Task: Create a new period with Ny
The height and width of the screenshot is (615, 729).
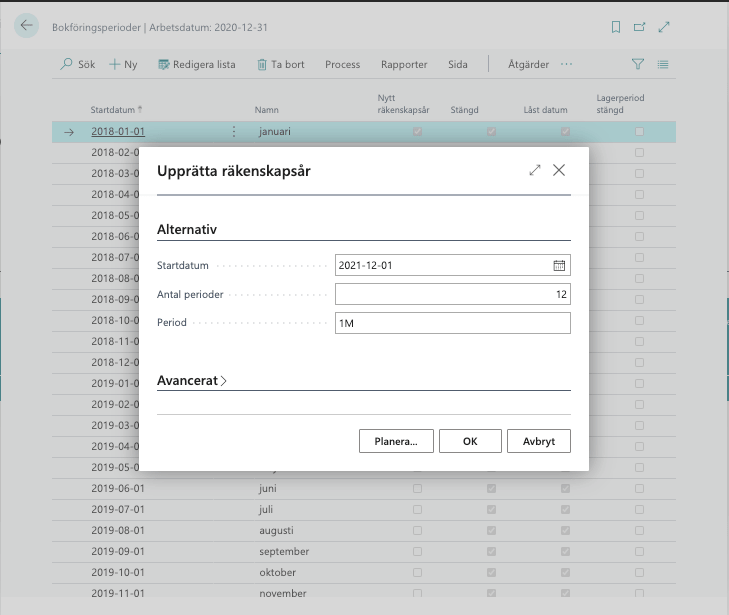Action: coord(123,64)
